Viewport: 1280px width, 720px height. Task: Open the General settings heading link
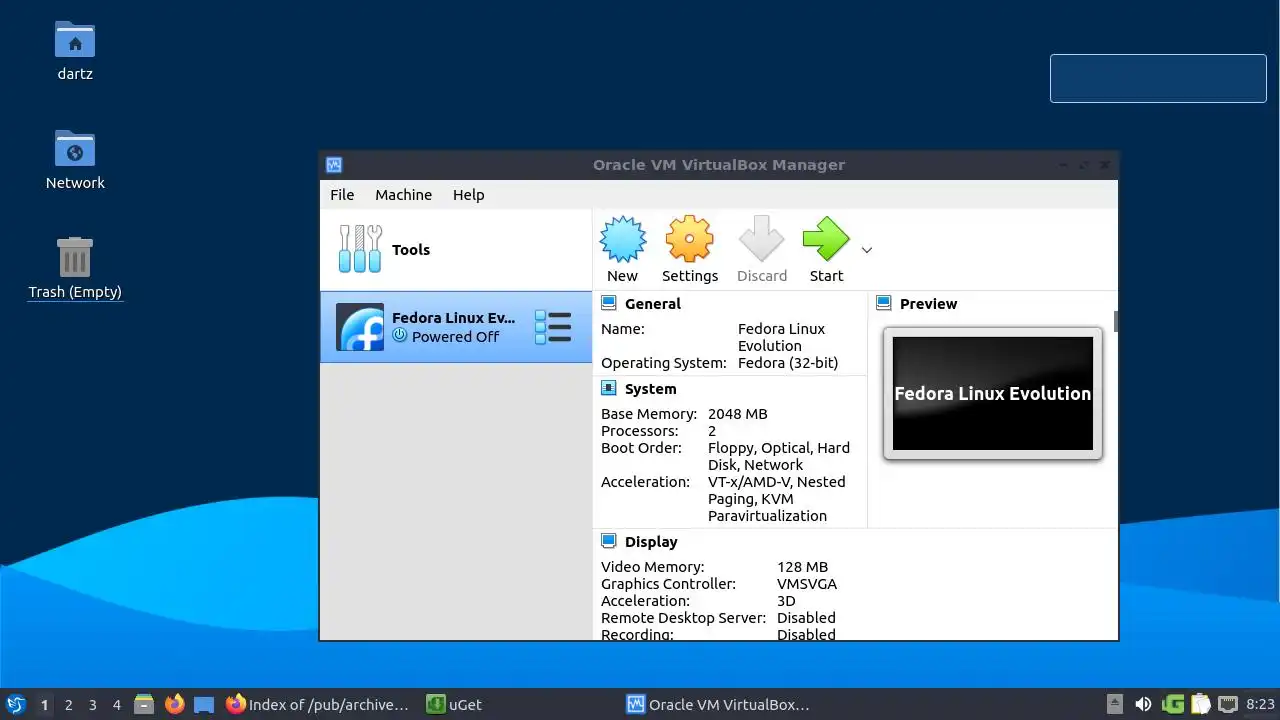[652, 304]
